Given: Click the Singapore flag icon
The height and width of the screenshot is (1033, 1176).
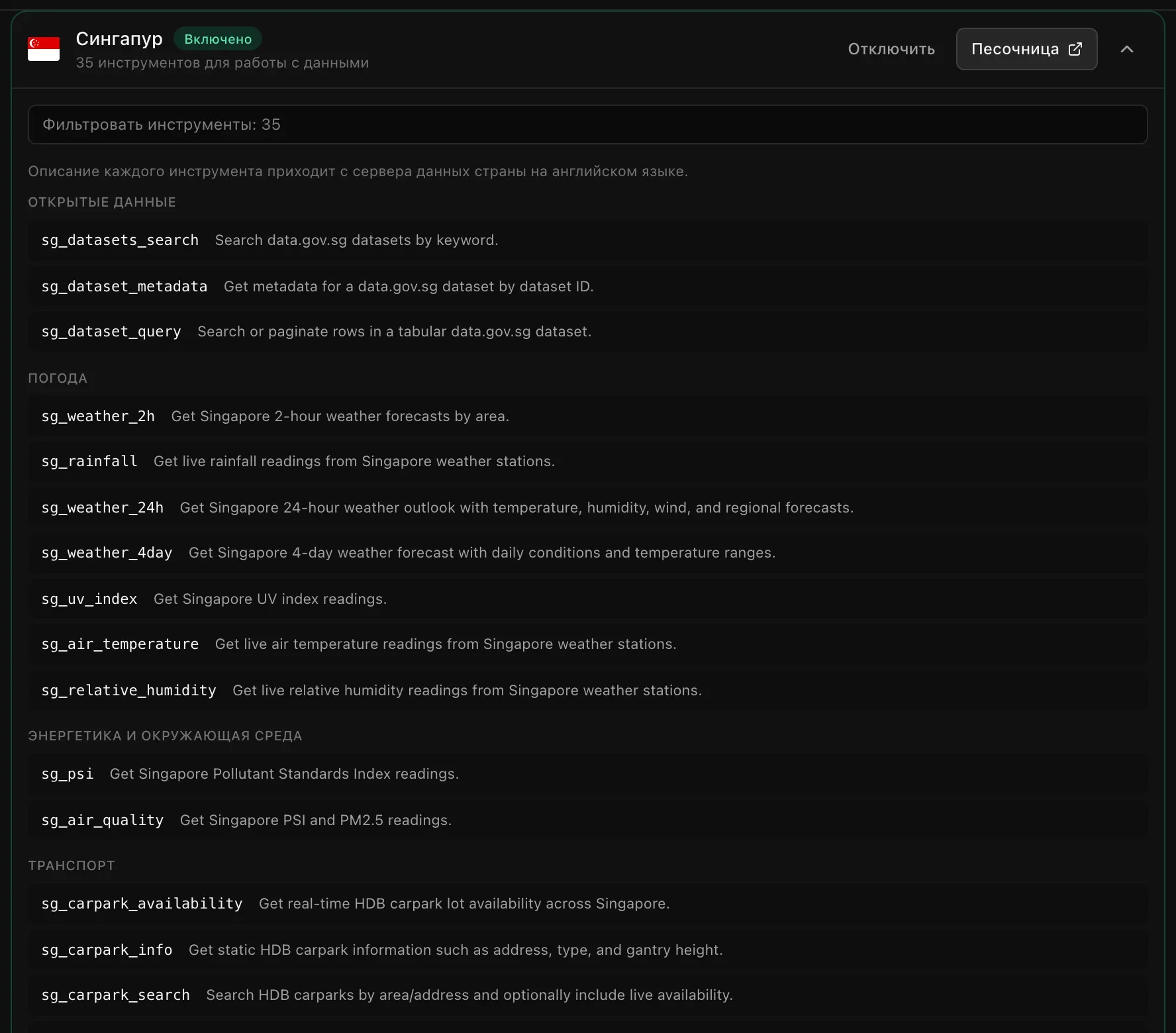Looking at the screenshot, I should [x=44, y=49].
